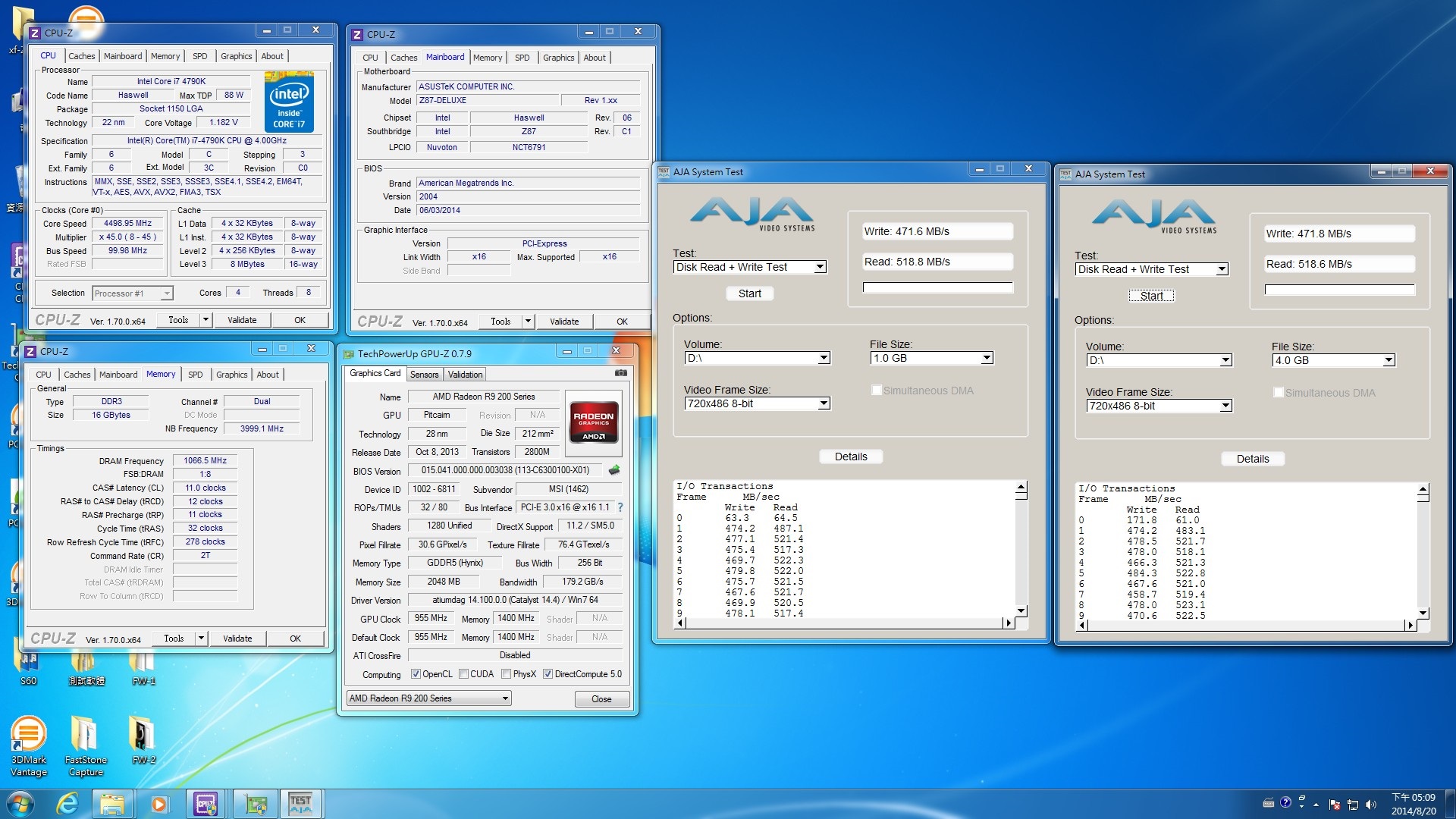
Task: Switch to Sensors tab in GPU-Z
Action: (424, 375)
